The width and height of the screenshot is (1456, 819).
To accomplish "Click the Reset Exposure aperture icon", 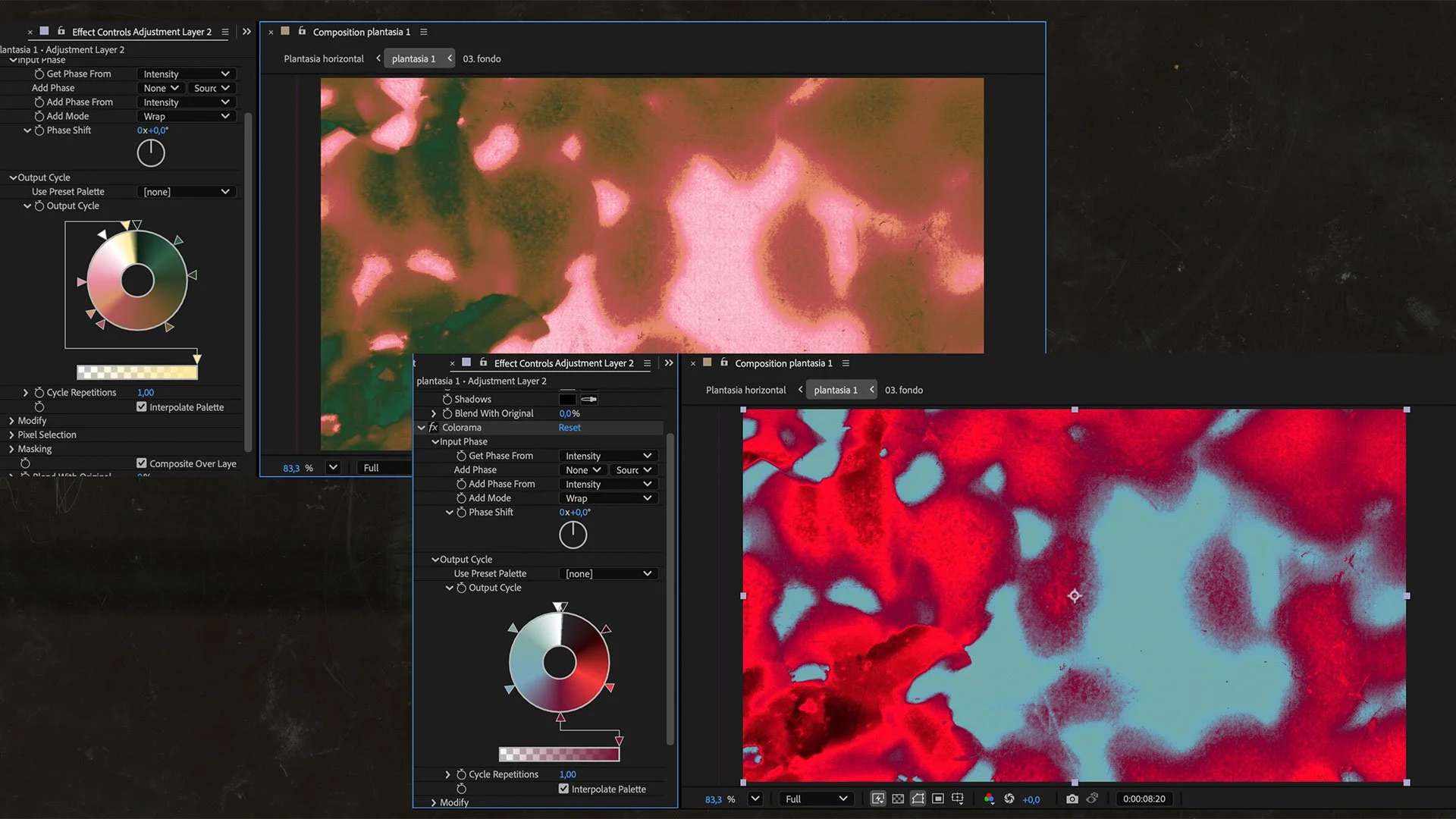I will [1009, 799].
